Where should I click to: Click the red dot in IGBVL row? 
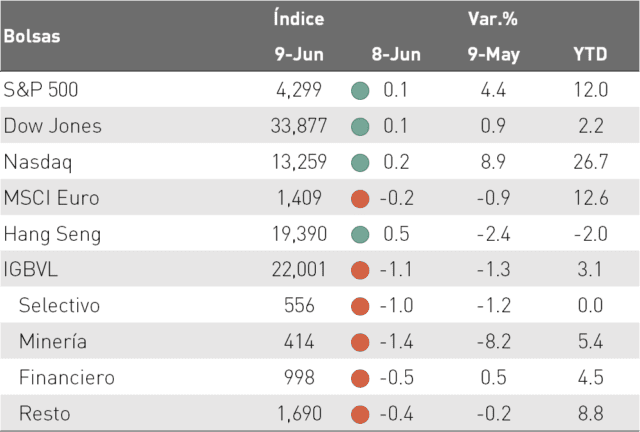[360, 270]
